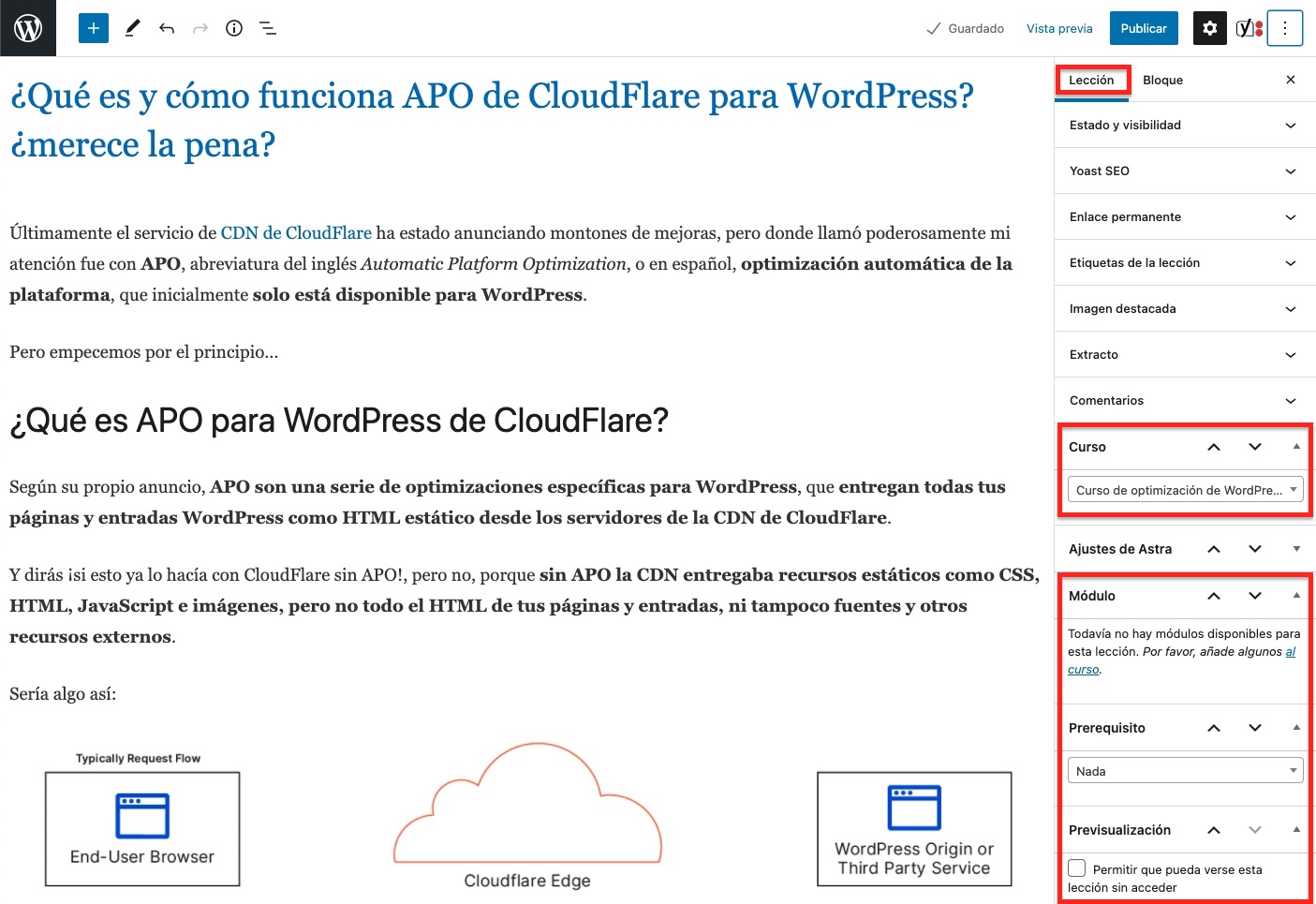1316x904 pixels.
Task: Open the block inserter plus button
Action: point(94,28)
